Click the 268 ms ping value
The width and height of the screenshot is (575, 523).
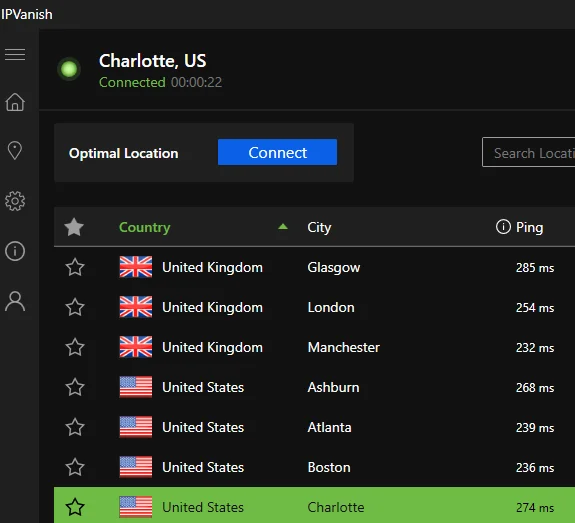(535, 388)
